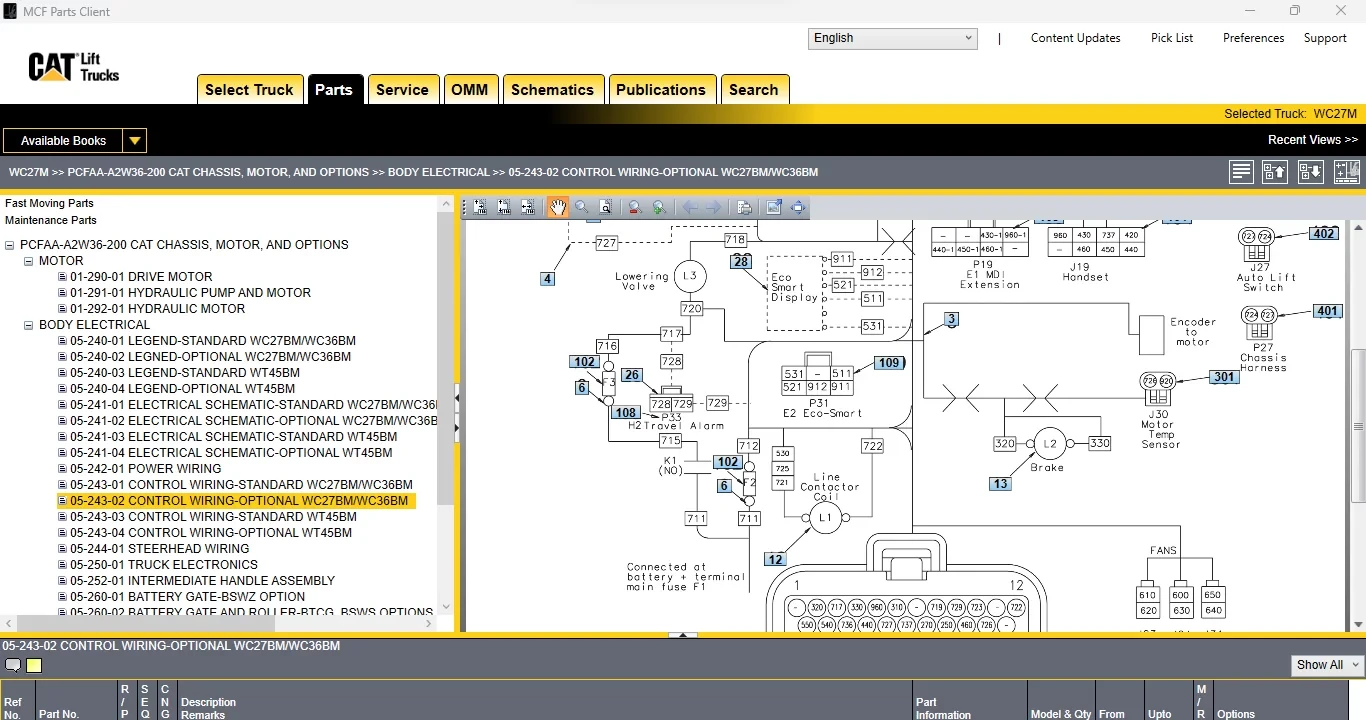The height and width of the screenshot is (720, 1366).
Task: Open the Show All dropdown
Action: (1328, 665)
